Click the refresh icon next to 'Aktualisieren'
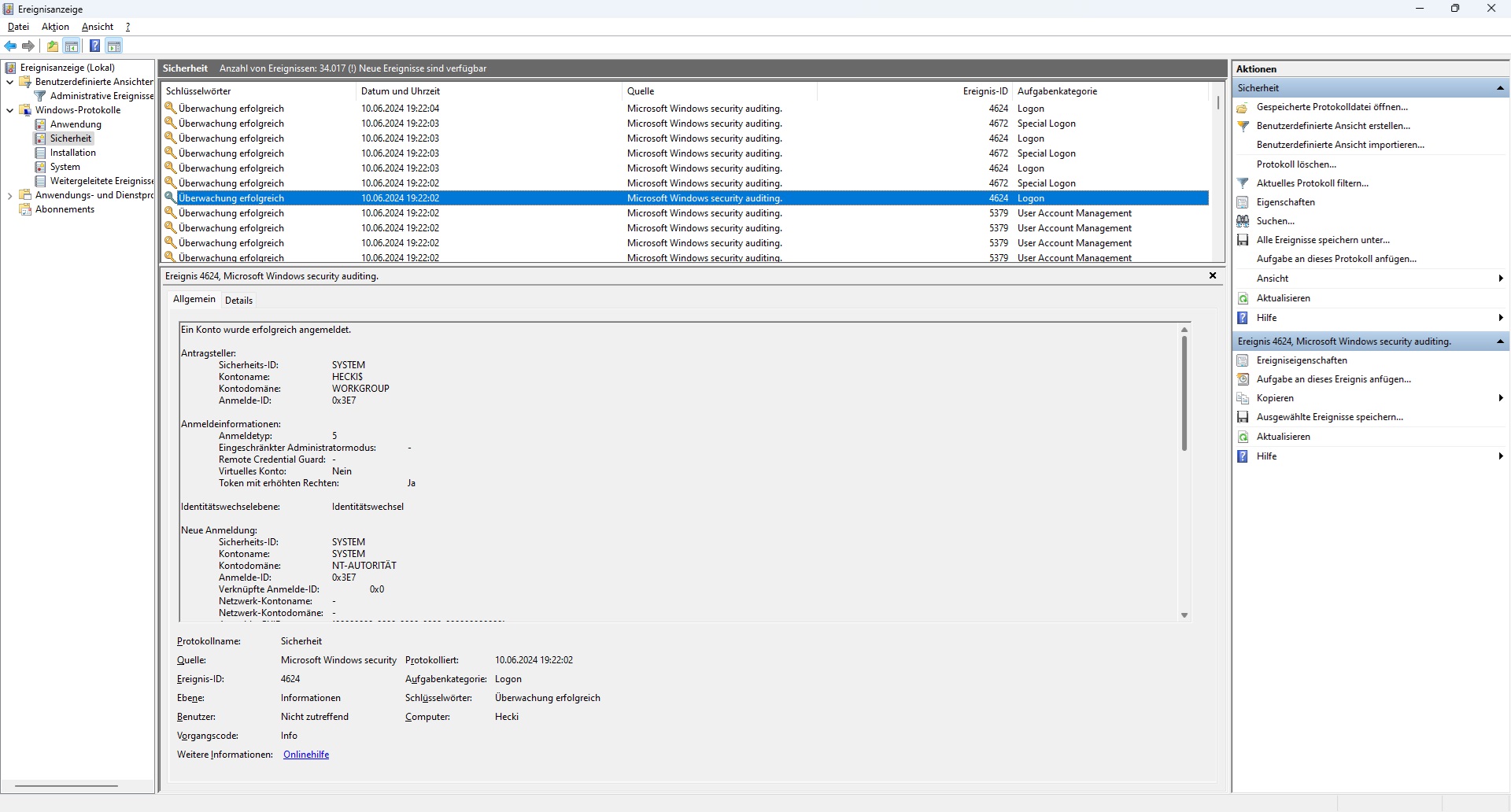This screenshot has width=1511, height=812. pos(1243,298)
